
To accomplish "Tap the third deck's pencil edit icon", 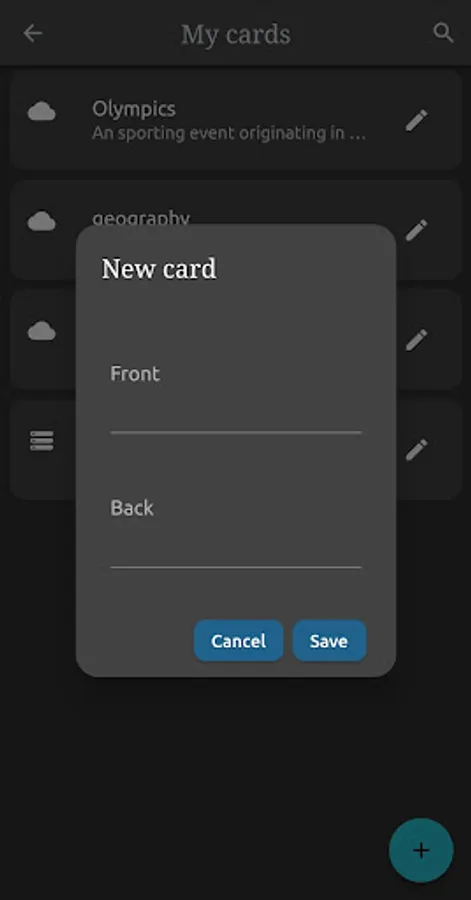I will (x=416, y=340).
